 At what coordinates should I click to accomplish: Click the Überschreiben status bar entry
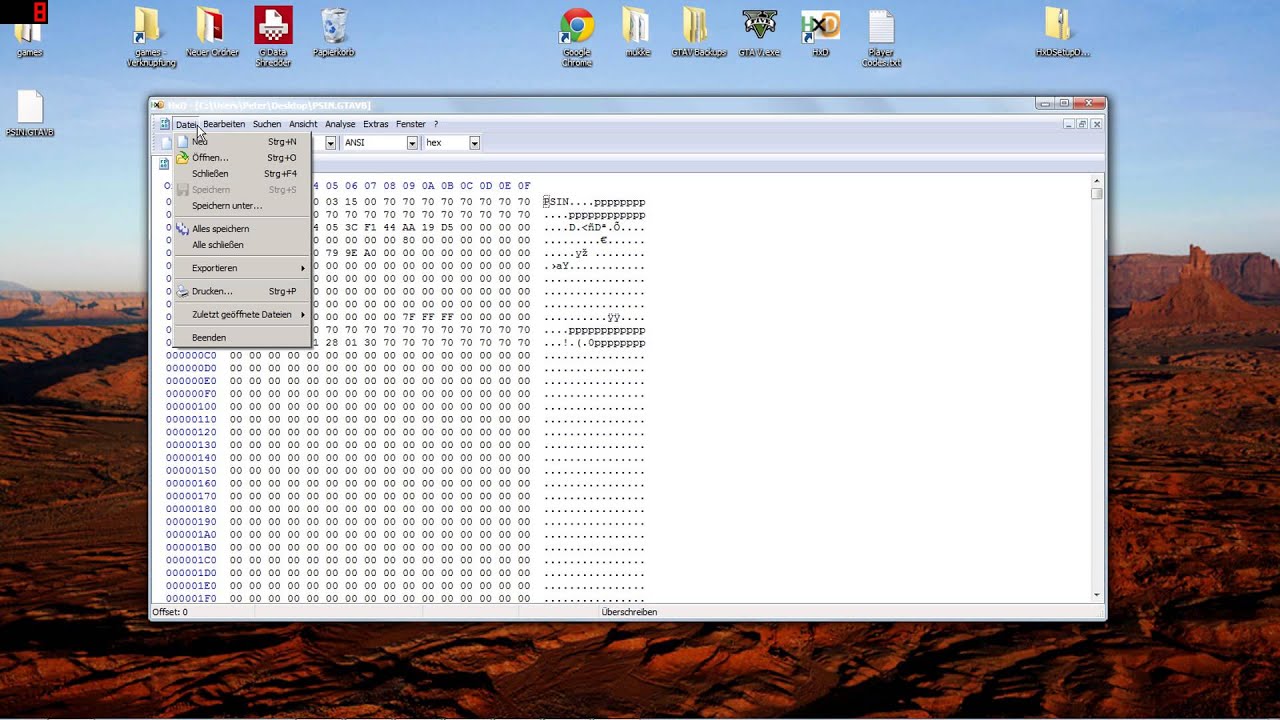pyautogui.click(x=629, y=611)
